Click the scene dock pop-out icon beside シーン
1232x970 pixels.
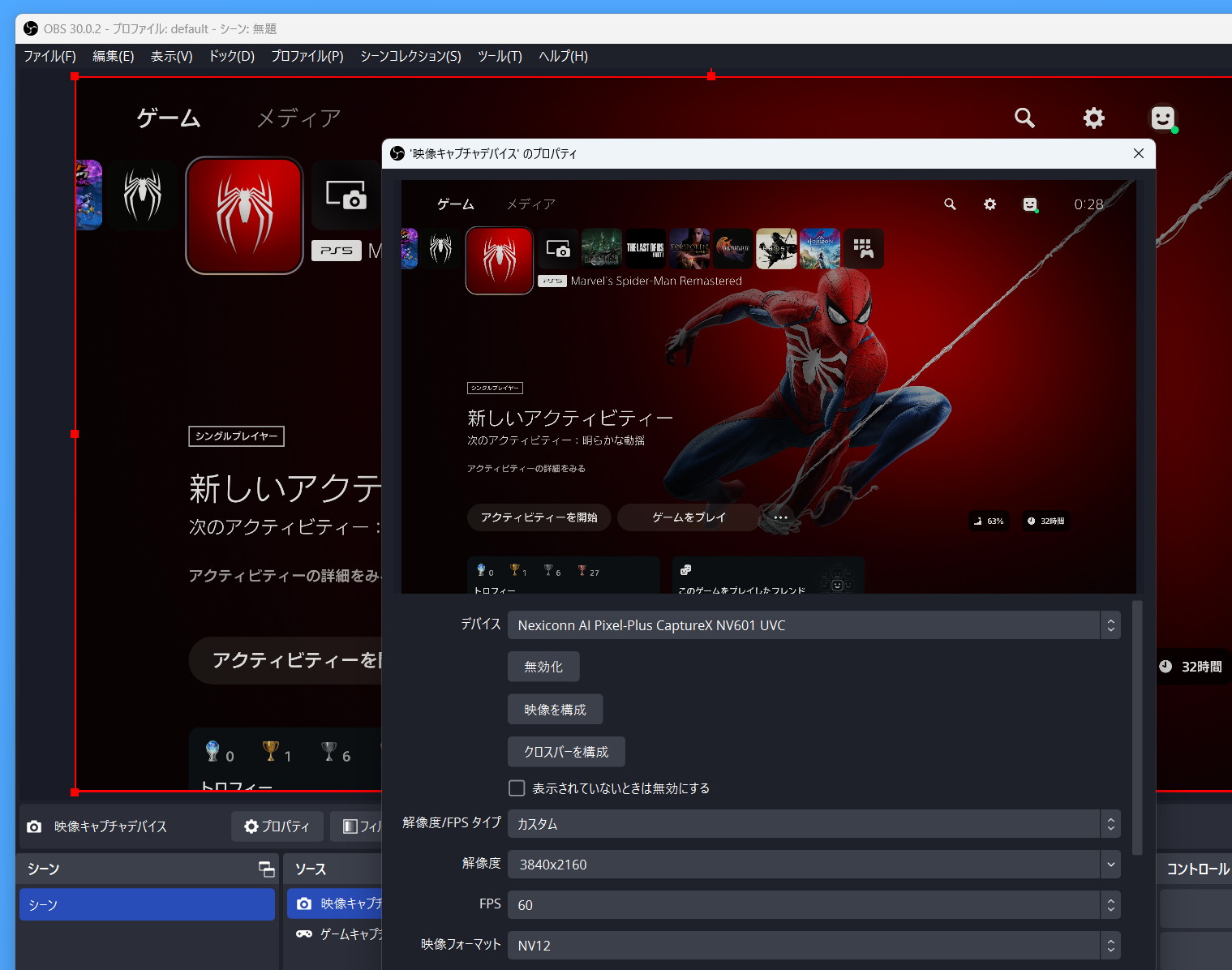tap(266, 869)
